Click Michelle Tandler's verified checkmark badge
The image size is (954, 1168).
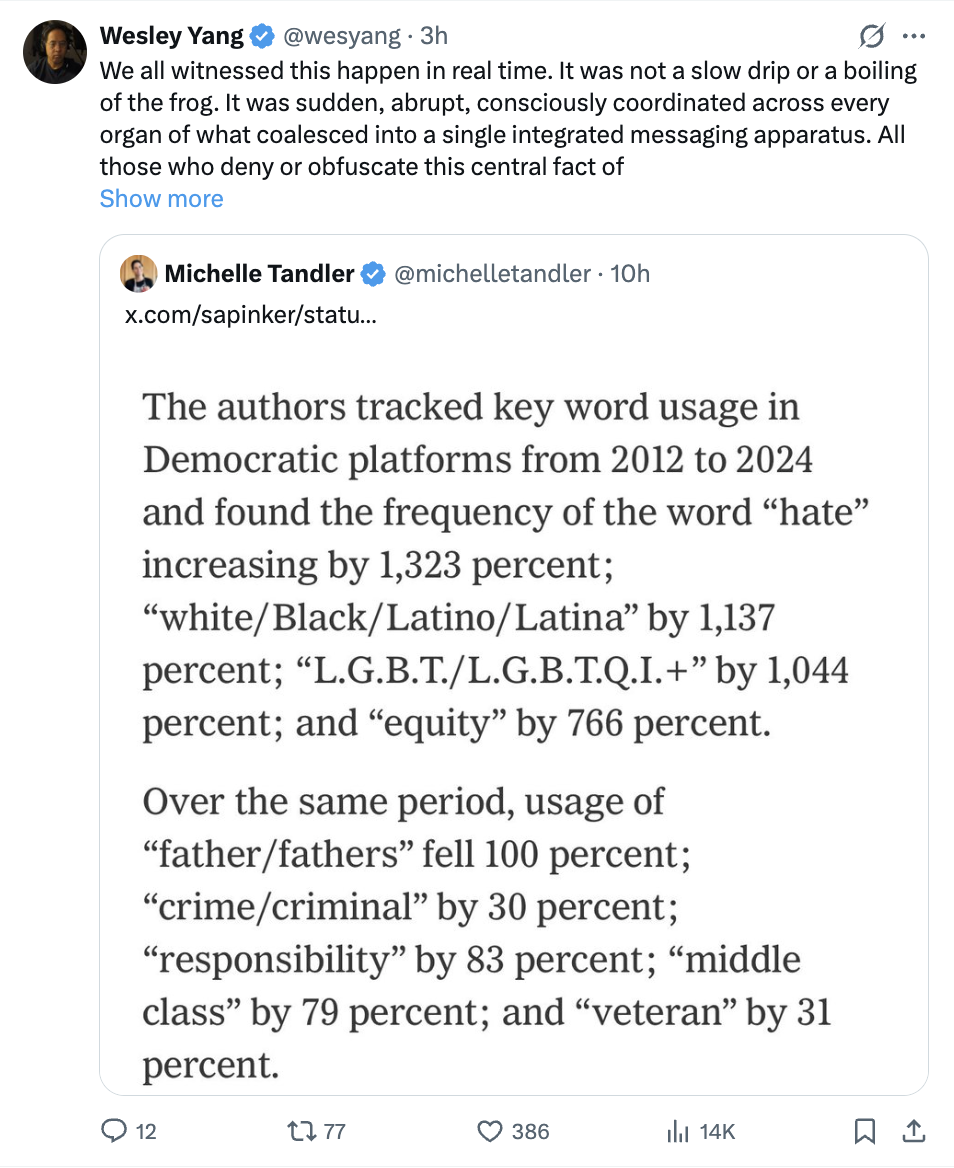click(x=373, y=274)
